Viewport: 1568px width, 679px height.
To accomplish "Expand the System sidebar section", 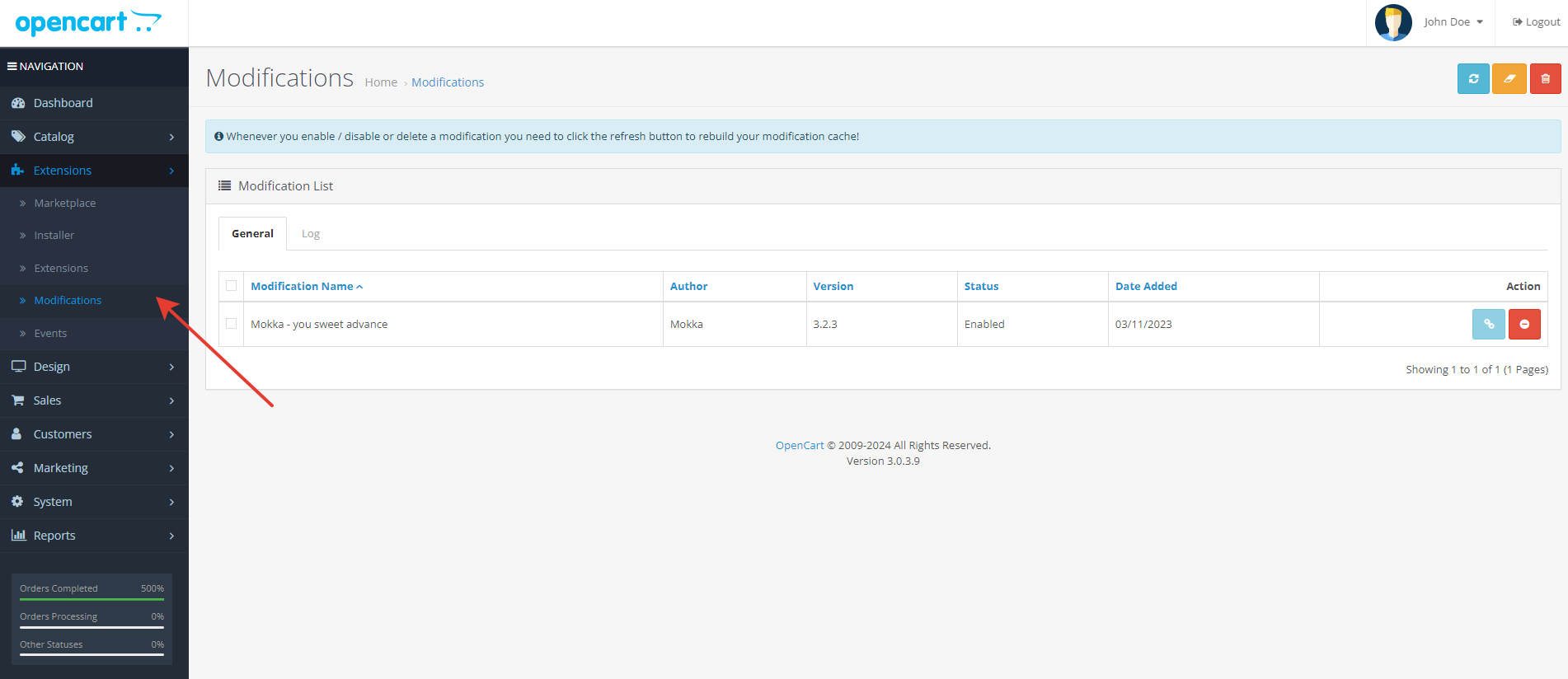I will (x=53, y=502).
